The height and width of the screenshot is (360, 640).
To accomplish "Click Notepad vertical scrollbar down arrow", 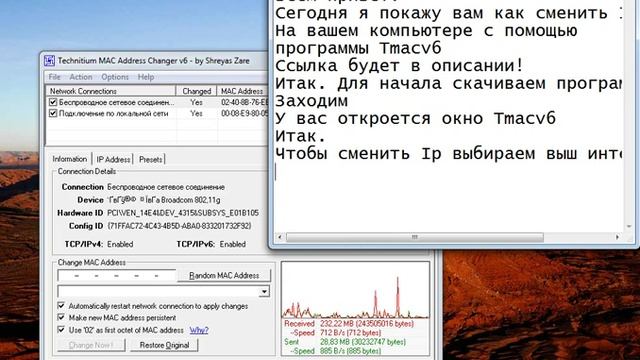I will click(x=629, y=226).
